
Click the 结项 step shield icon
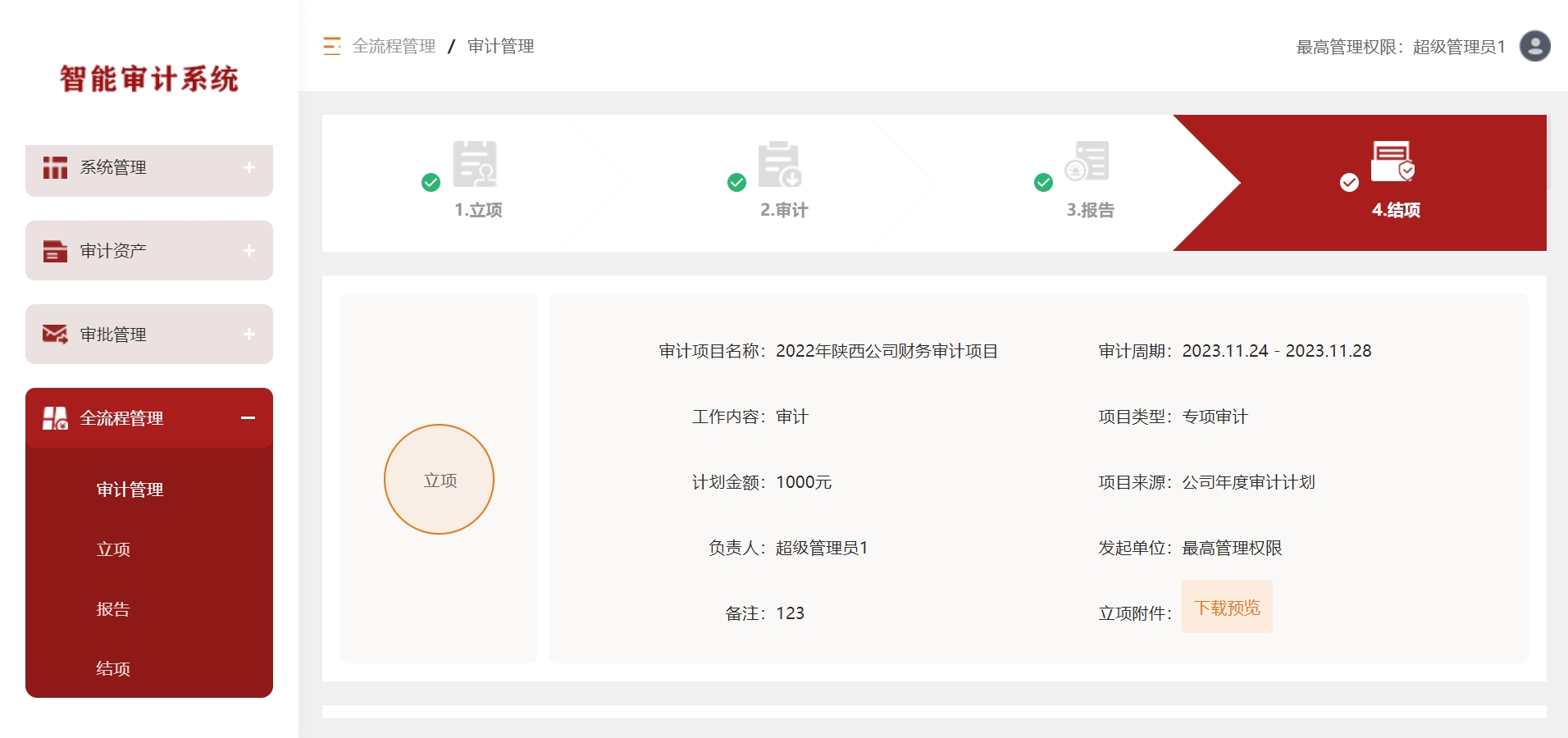[1393, 162]
